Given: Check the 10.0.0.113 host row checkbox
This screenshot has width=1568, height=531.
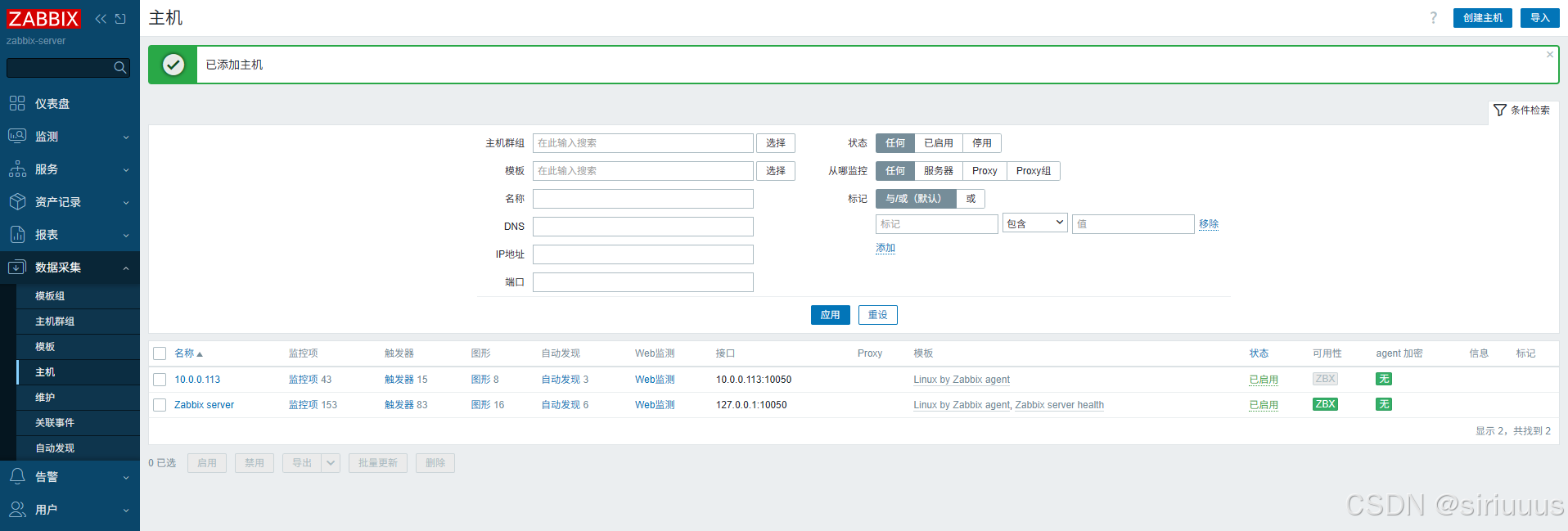Looking at the screenshot, I should [x=160, y=380].
